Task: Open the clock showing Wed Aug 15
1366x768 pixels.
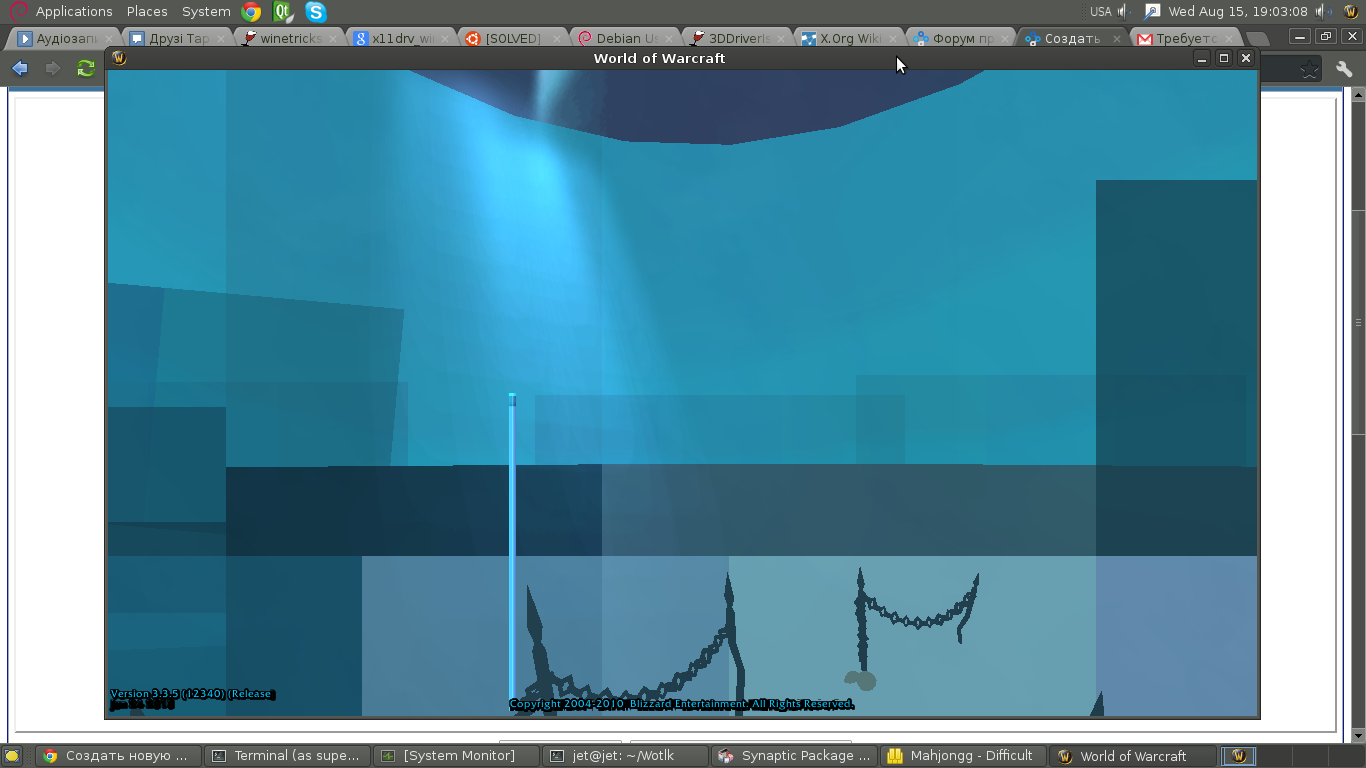Action: [1238, 11]
